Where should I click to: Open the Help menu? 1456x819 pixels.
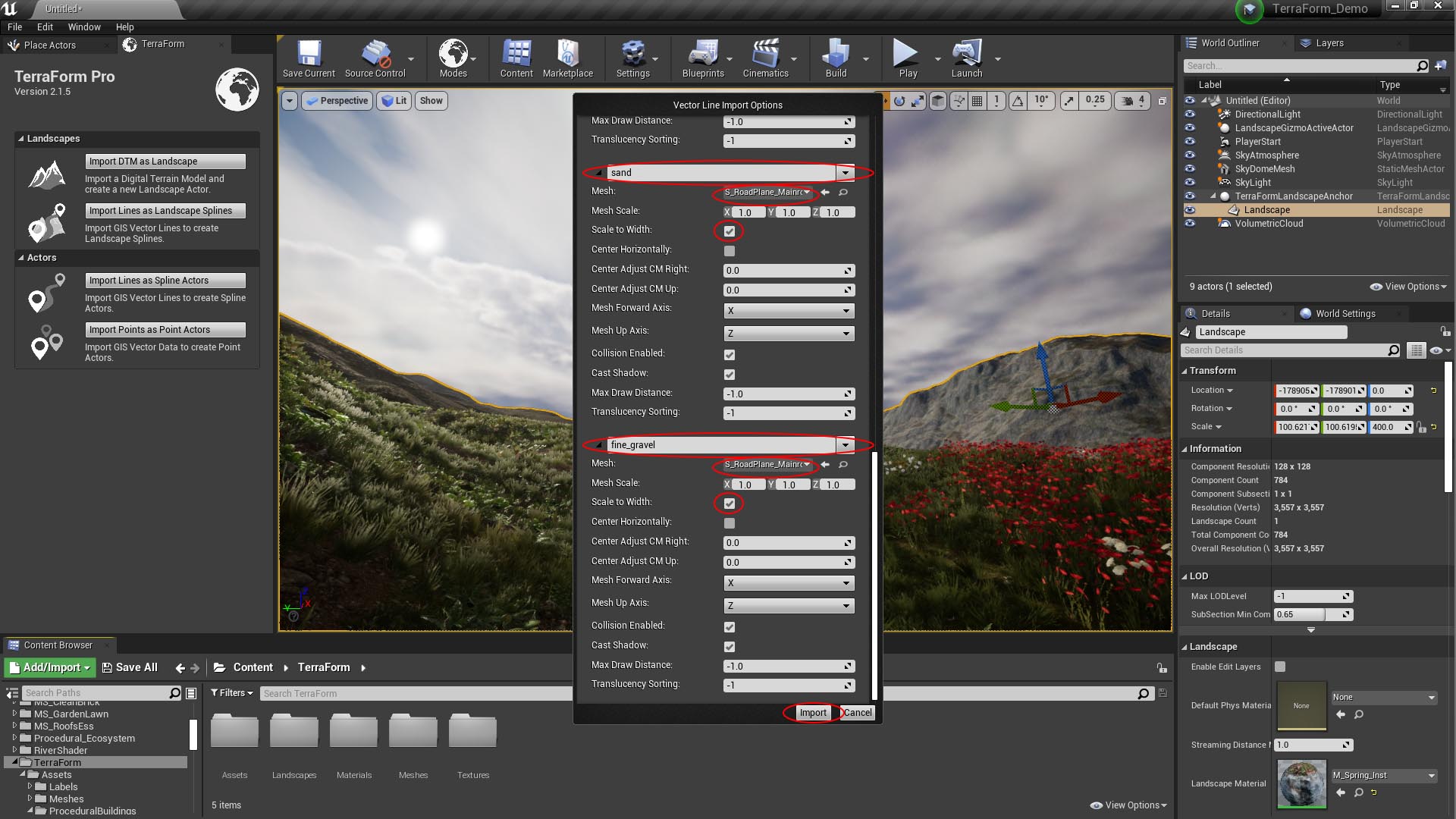pyautogui.click(x=124, y=27)
